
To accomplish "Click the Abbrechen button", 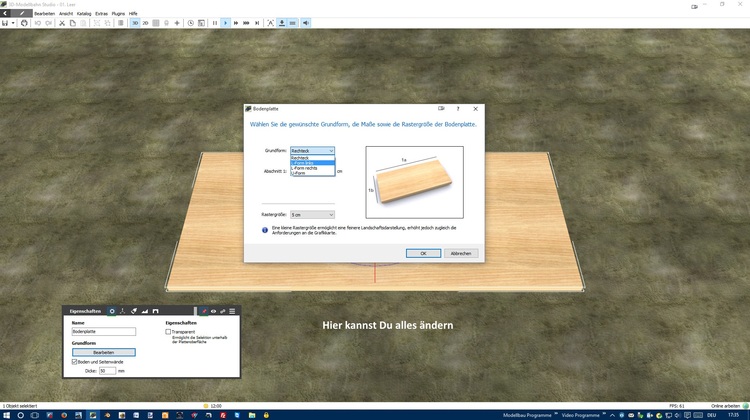I will (x=460, y=253).
